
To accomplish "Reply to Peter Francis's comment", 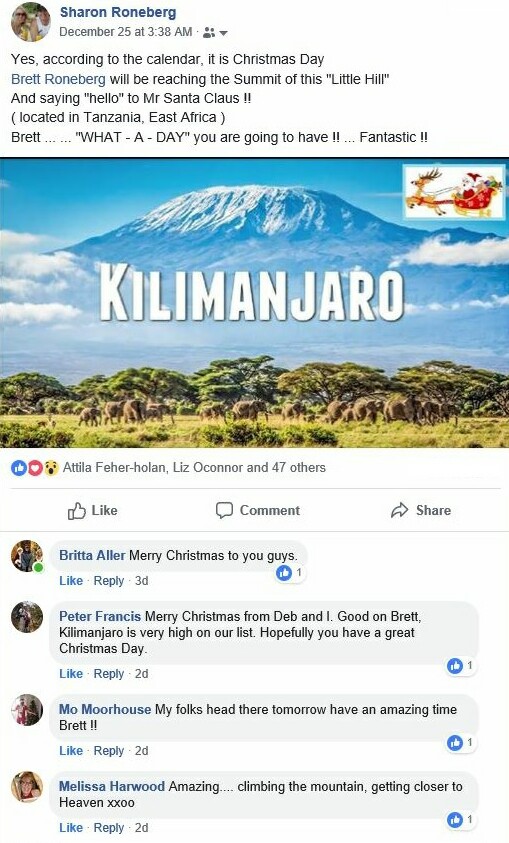I will pyautogui.click(x=109, y=674).
